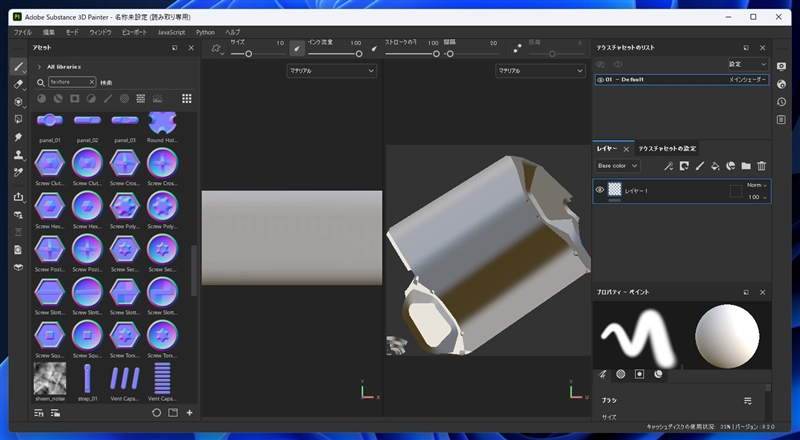Expand the All libraries tree

[39, 66]
